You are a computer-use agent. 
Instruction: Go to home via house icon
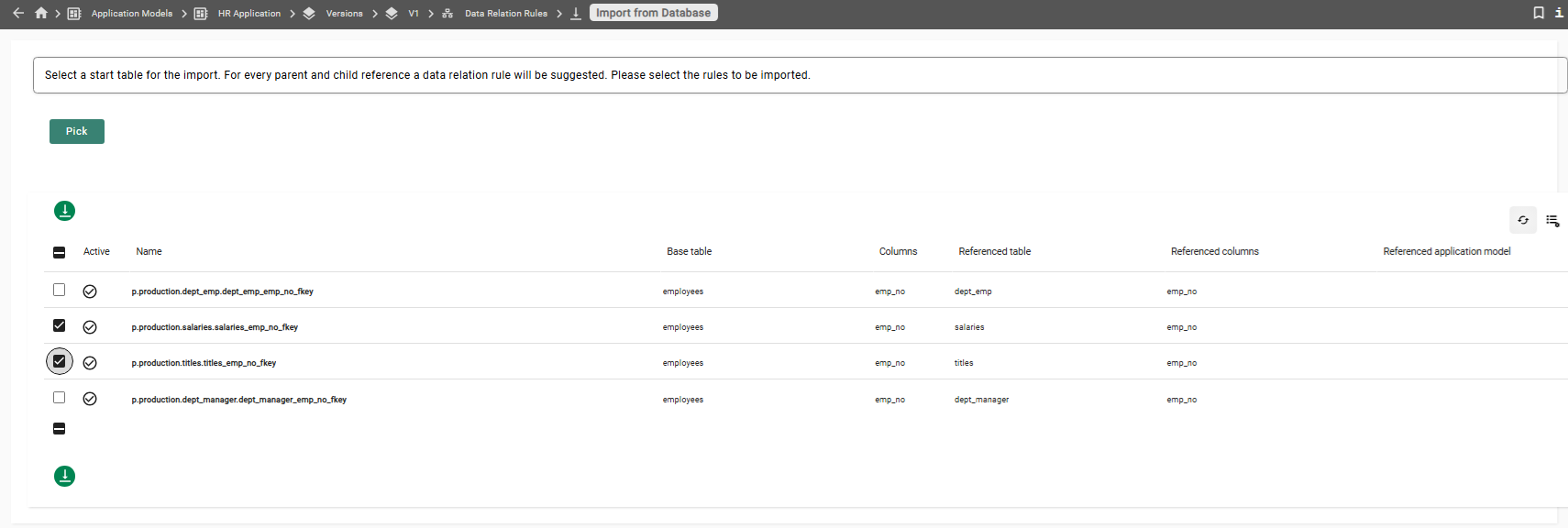coord(40,13)
